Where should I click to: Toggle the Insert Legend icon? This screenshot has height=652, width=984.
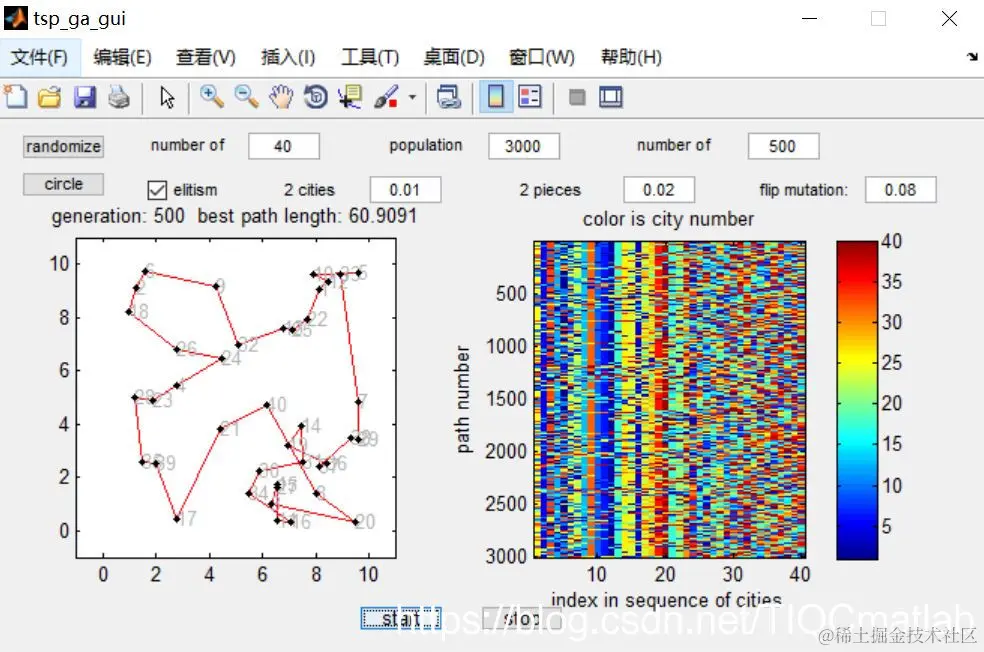(530, 97)
